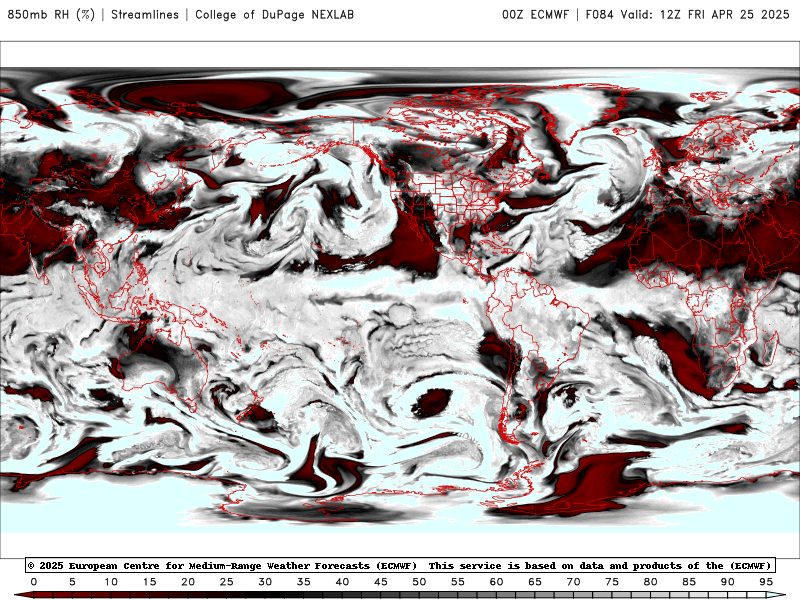
Task: Click the "850mb RH (%)" title text
Action: (51, 14)
